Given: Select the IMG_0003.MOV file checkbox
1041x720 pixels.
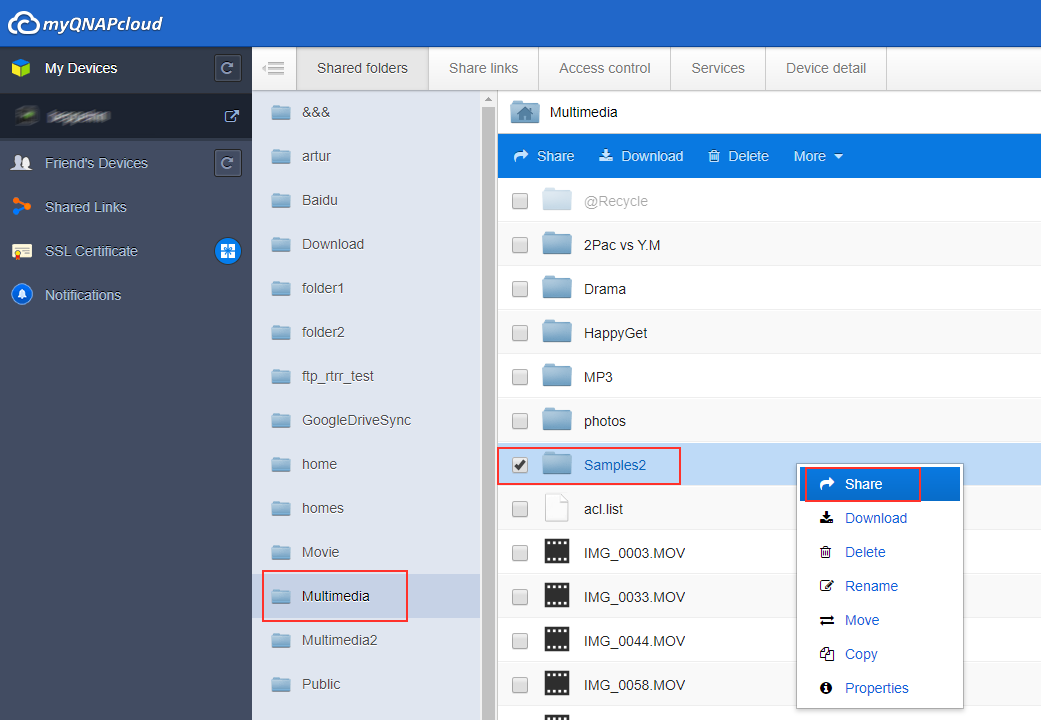Looking at the screenshot, I should tap(520, 553).
